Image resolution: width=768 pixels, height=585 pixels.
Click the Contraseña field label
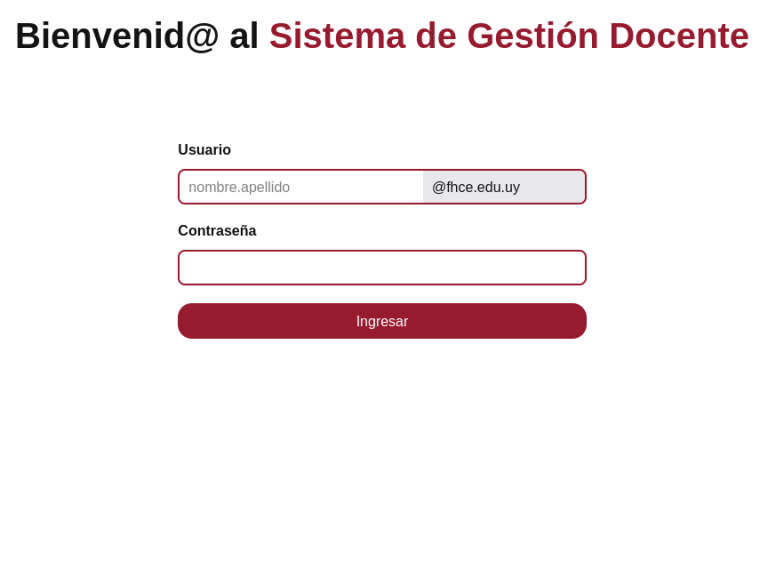(x=217, y=231)
